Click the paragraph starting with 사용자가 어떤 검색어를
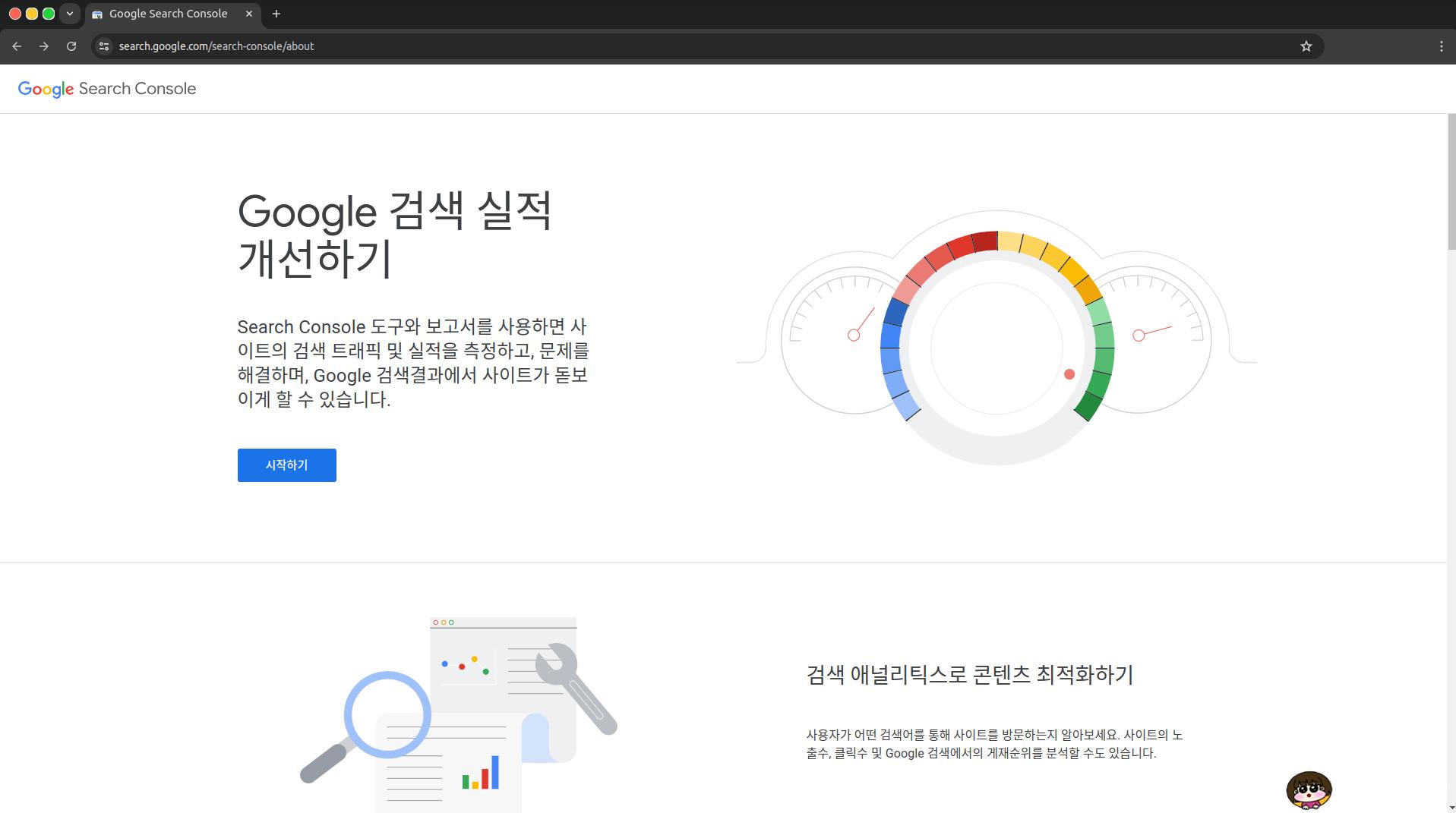The image size is (1456, 813). click(994, 744)
